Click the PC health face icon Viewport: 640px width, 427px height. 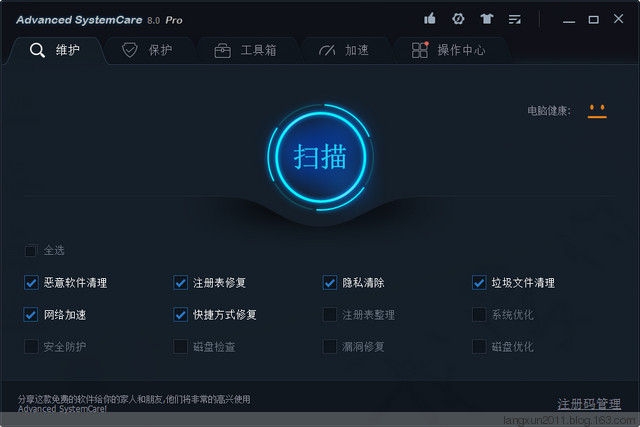pos(597,110)
